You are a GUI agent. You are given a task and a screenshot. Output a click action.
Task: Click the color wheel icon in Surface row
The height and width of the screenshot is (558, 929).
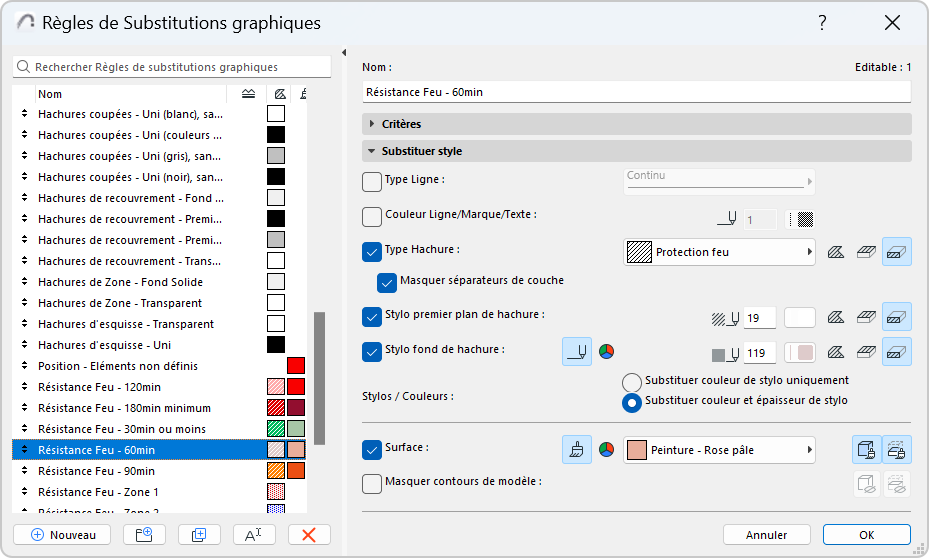coord(606,450)
